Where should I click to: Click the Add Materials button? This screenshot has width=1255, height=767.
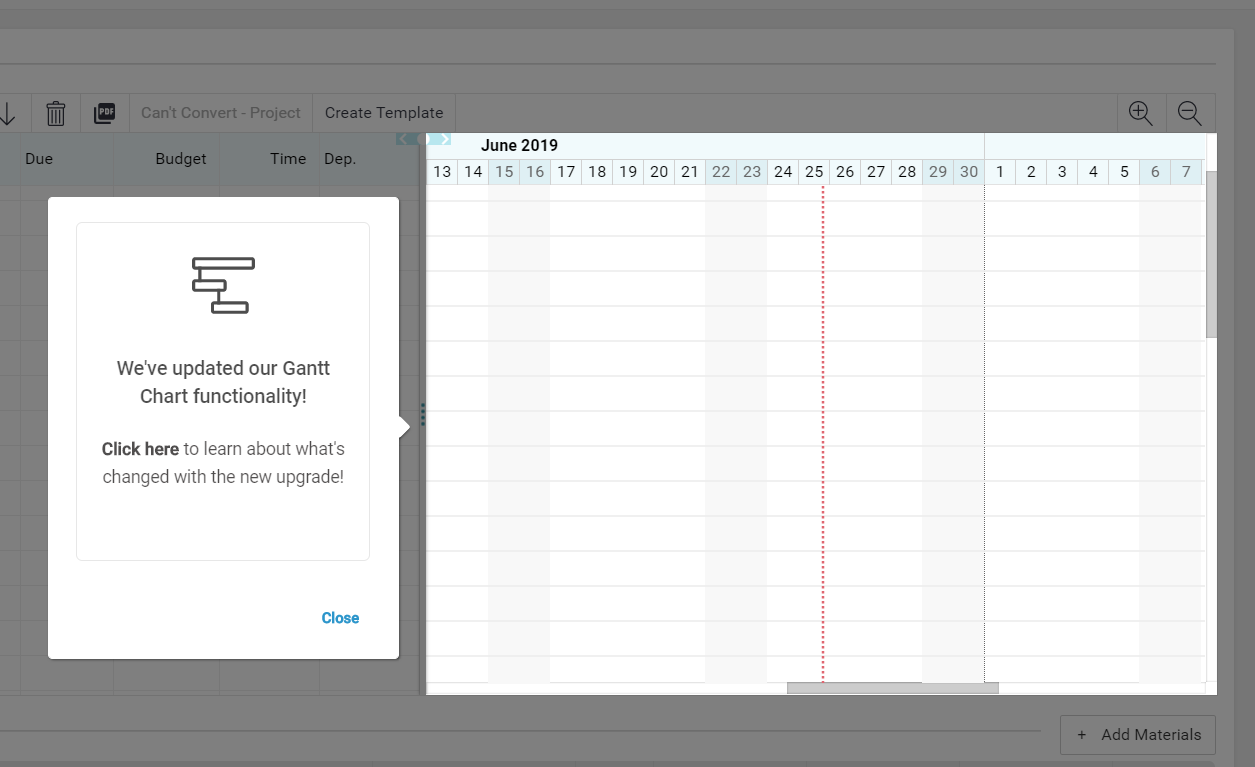(x=1138, y=735)
